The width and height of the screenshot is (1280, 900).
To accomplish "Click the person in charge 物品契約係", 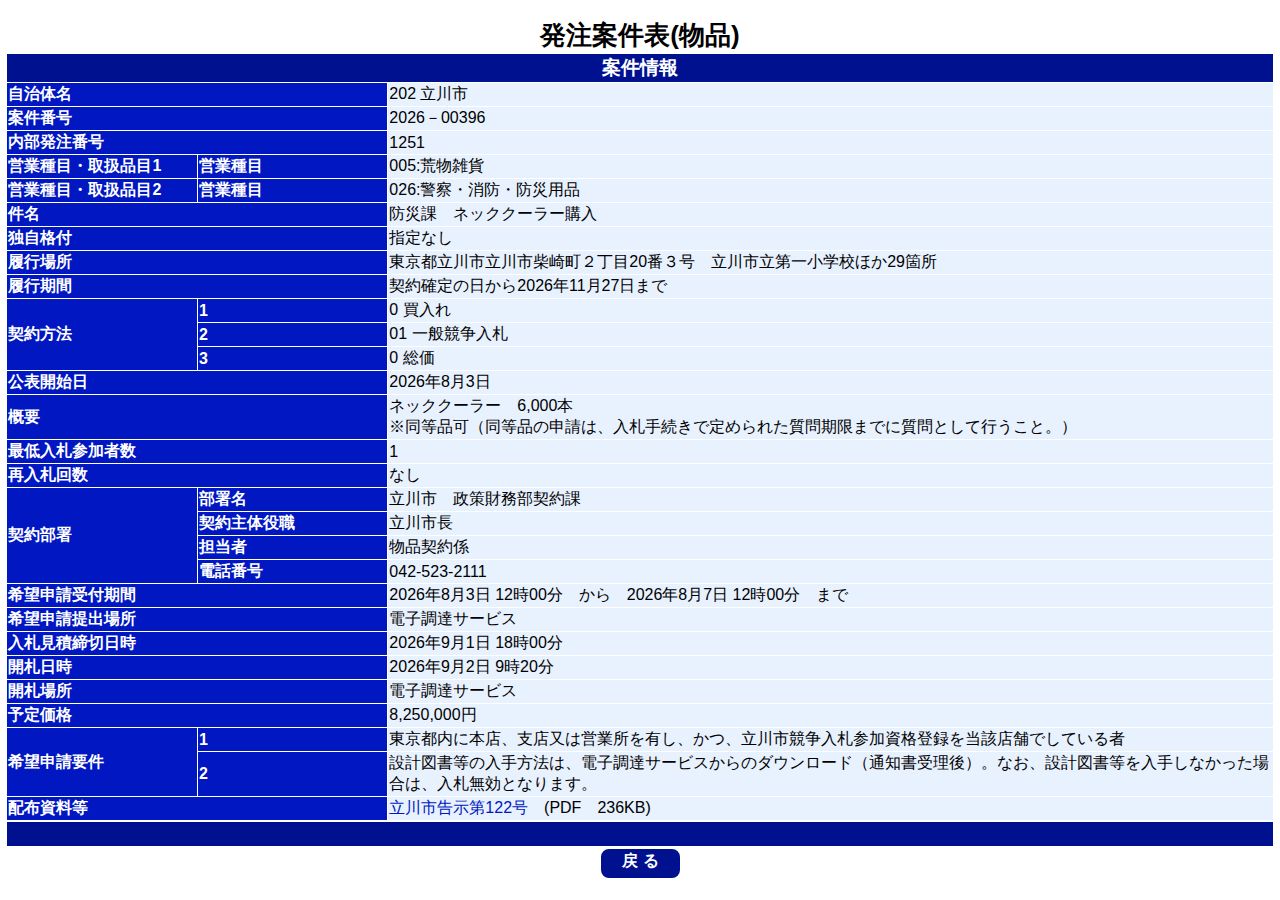I will pos(429,547).
